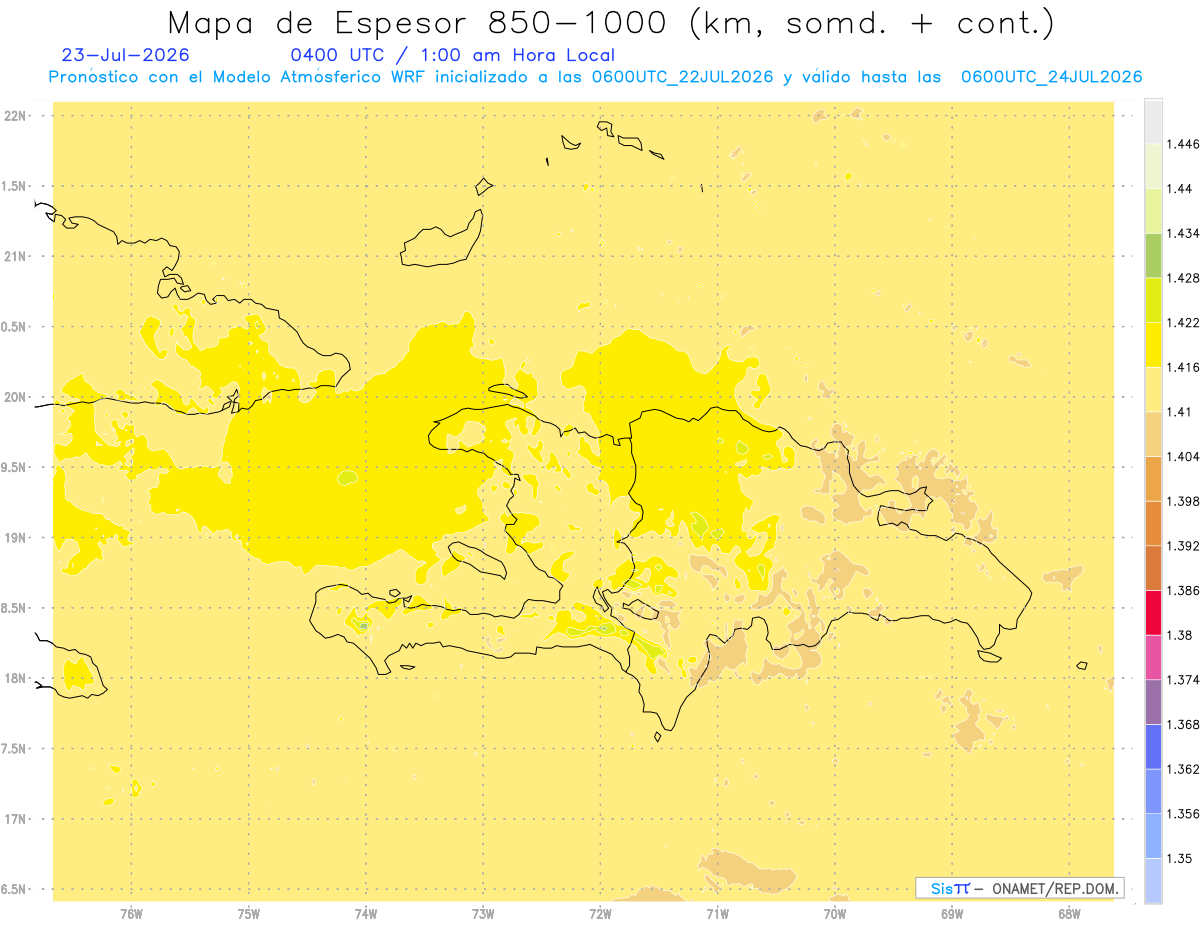Screen dimensions: 1200x927
Task: Click the colorbar value 1.392
Action: point(1183,546)
